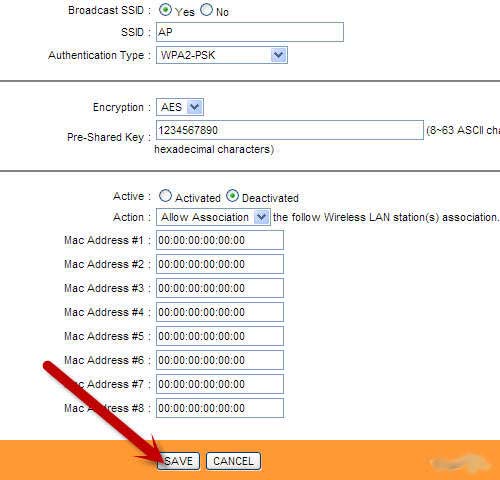Click the SAVE button
The width and height of the screenshot is (500, 480).
coord(178,461)
